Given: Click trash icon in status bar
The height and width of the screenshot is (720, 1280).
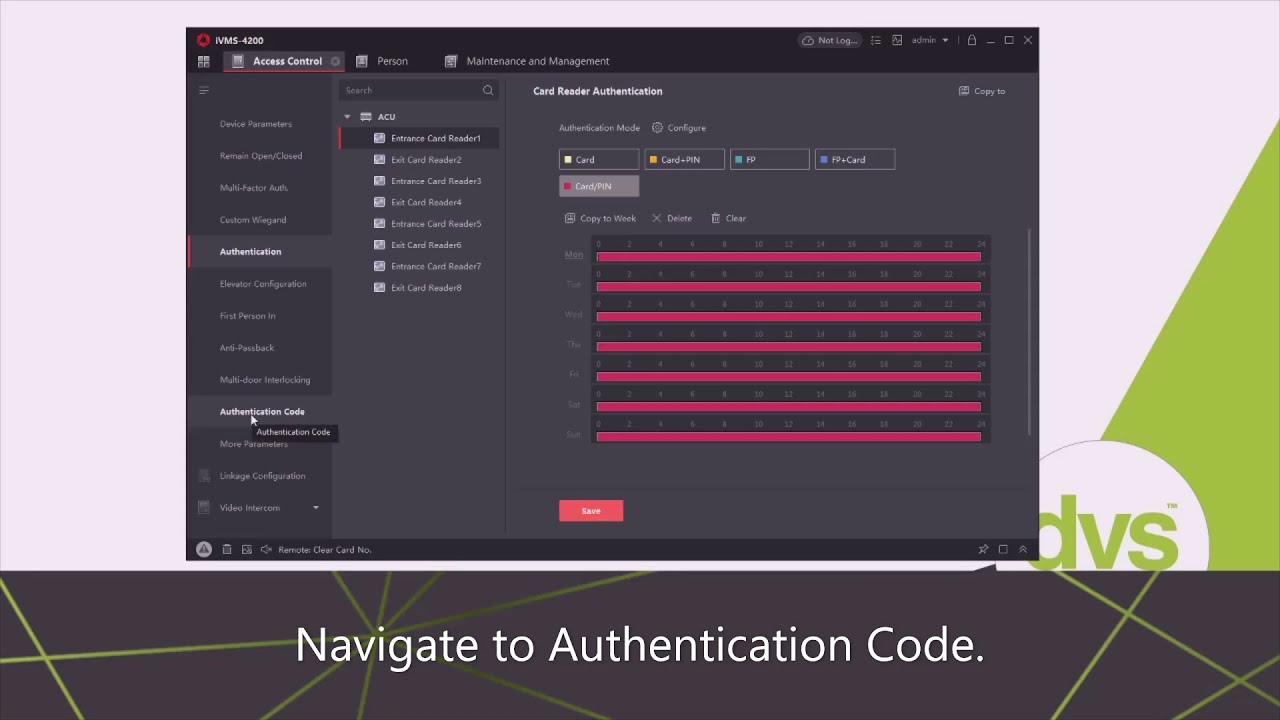Looking at the screenshot, I should tap(227, 549).
